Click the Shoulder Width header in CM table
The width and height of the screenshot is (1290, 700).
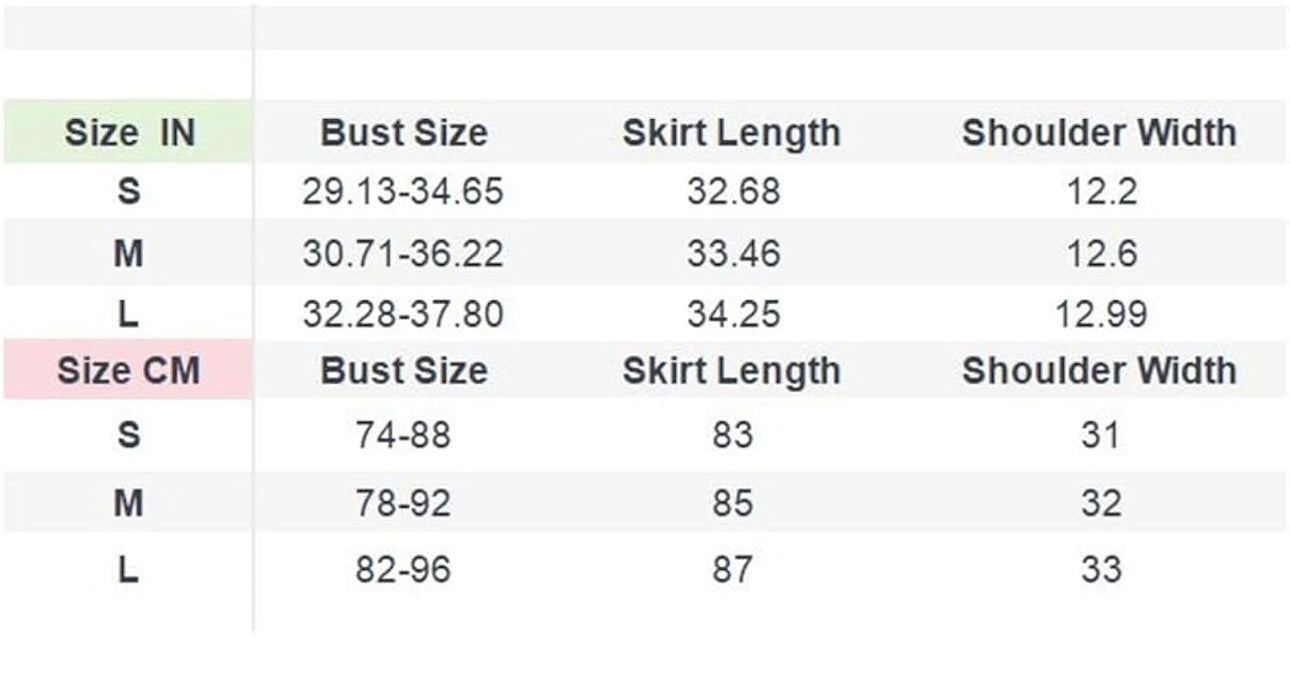coord(1099,371)
